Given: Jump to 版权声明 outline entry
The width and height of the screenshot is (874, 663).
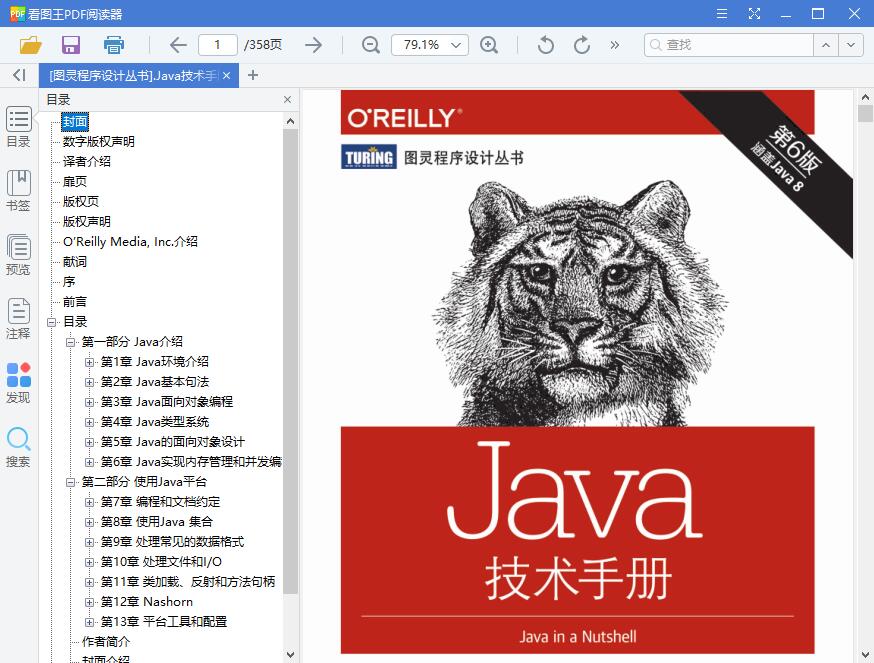Looking at the screenshot, I should [86, 221].
